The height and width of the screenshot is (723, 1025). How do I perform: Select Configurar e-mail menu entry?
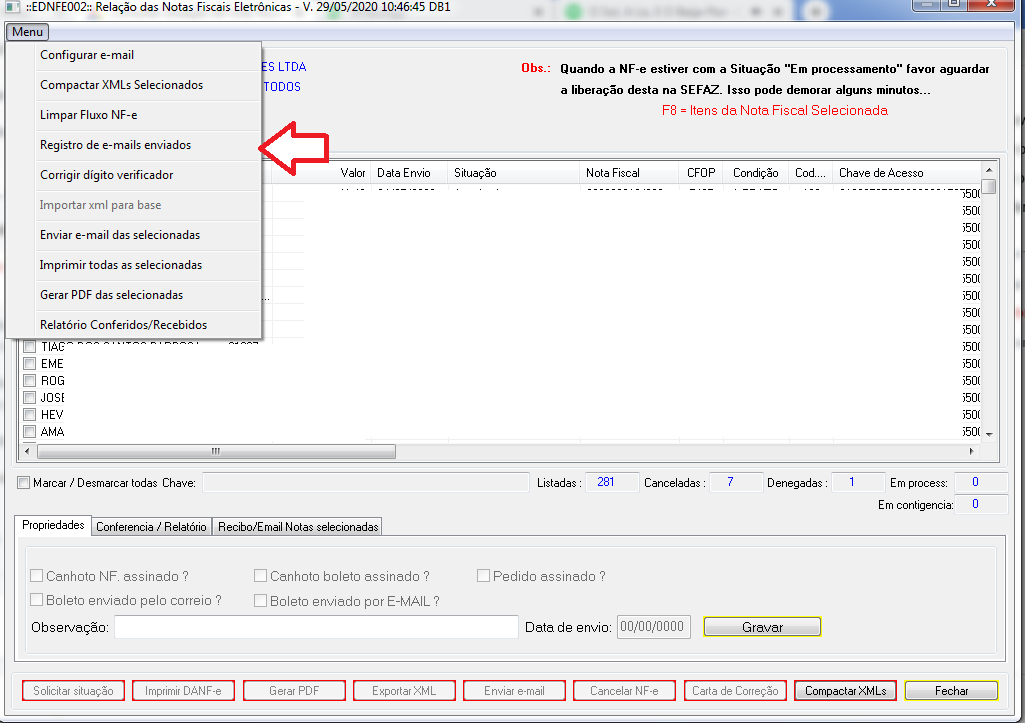pos(87,55)
